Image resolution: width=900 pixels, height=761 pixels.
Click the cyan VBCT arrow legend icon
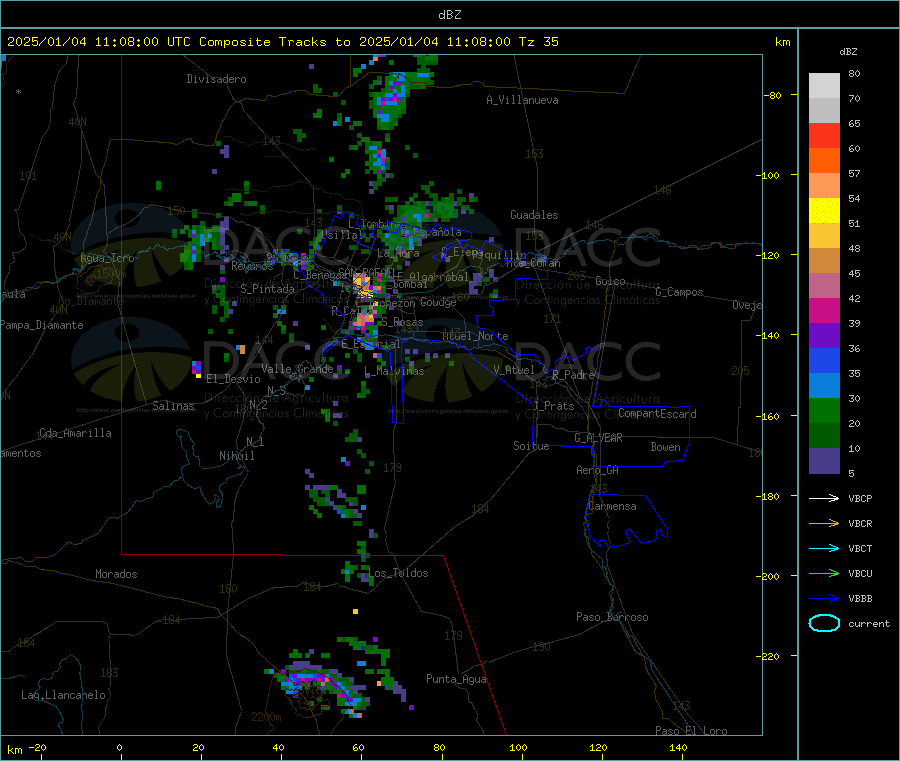tap(824, 548)
